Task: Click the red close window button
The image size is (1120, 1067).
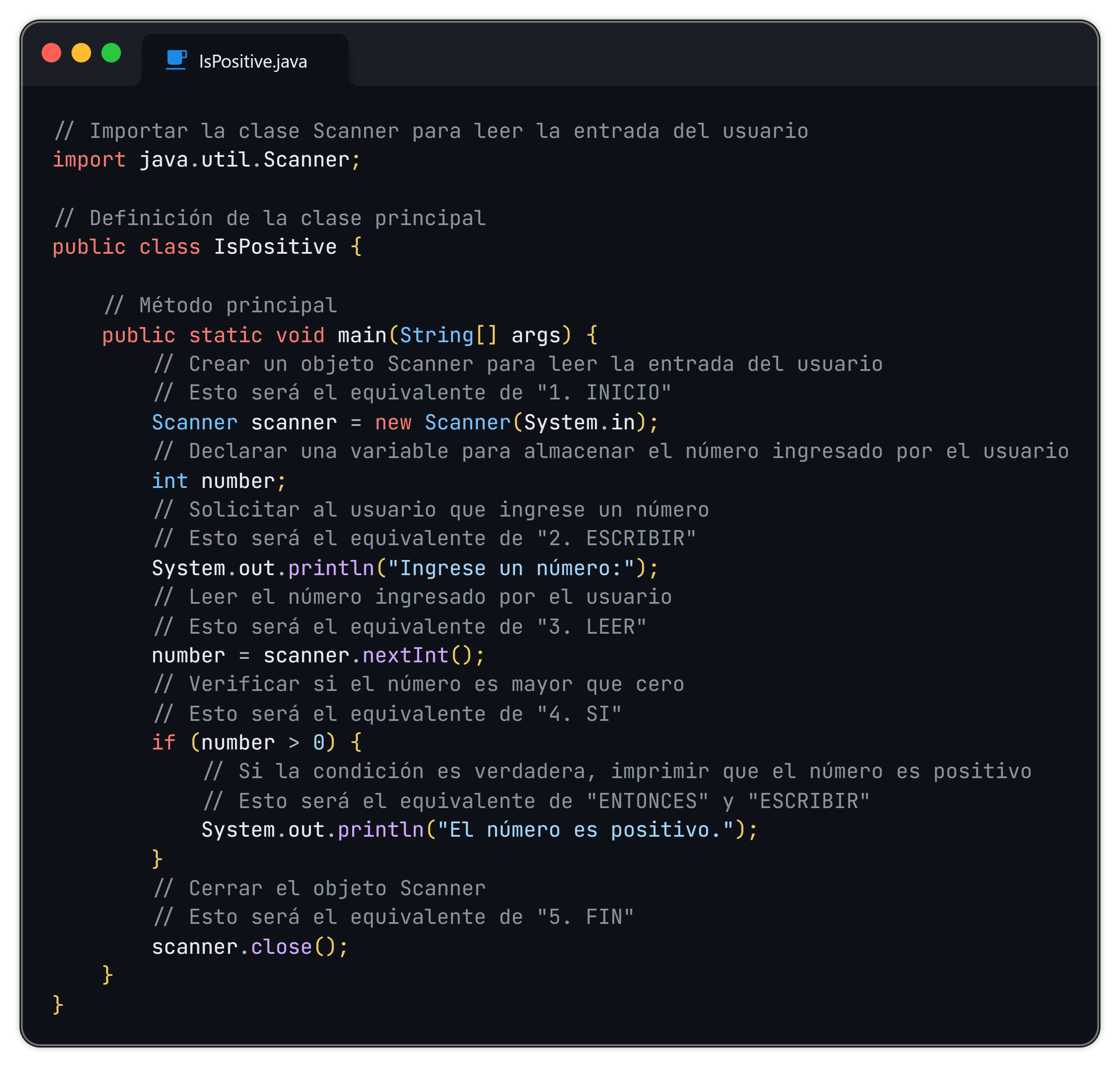Action: tap(52, 53)
